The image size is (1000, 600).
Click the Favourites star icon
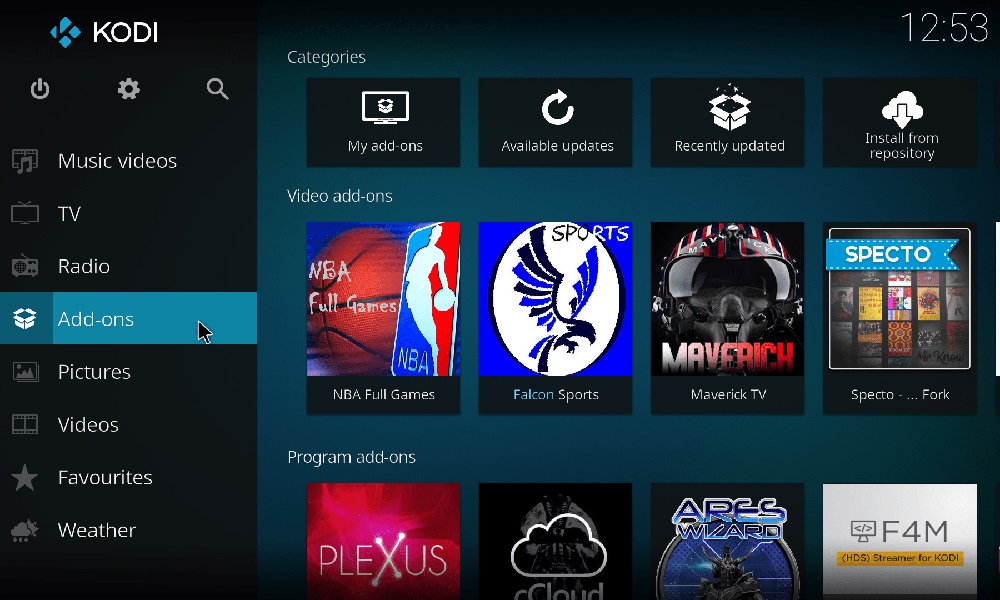25,477
